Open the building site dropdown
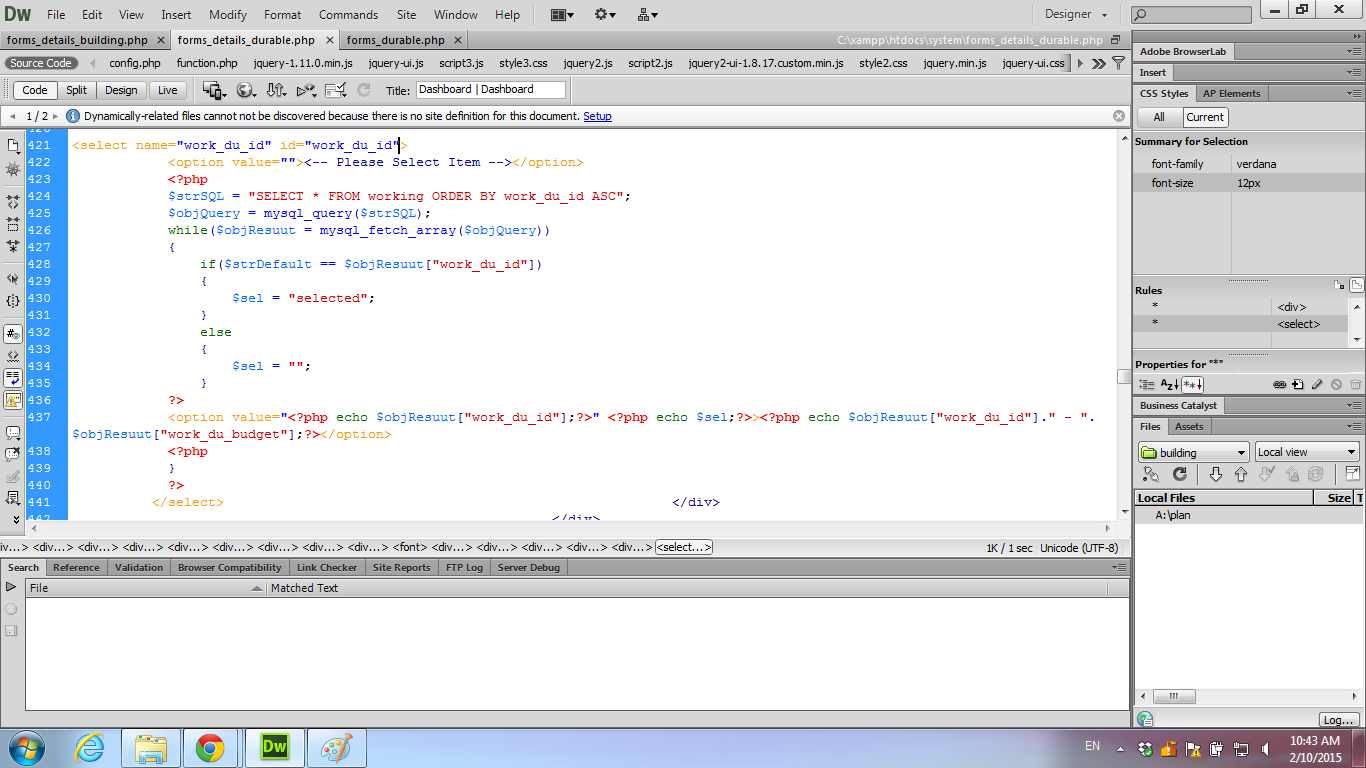This screenshot has width=1366, height=768. tap(1194, 452)
